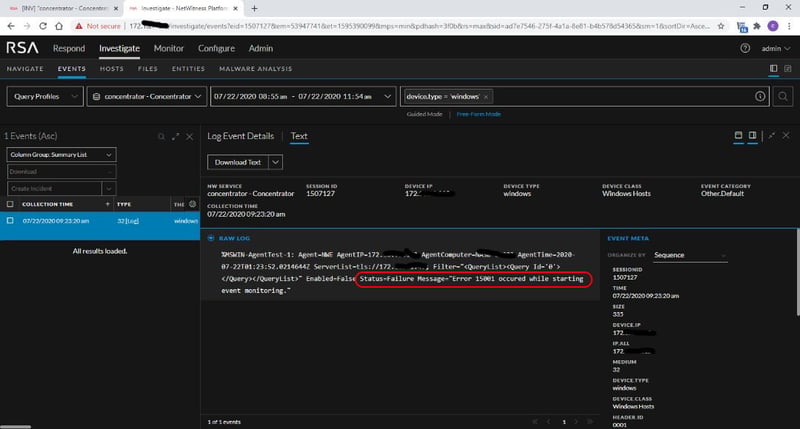
Task: Sort by Collection Time column header
Action: tap(47, 204)
